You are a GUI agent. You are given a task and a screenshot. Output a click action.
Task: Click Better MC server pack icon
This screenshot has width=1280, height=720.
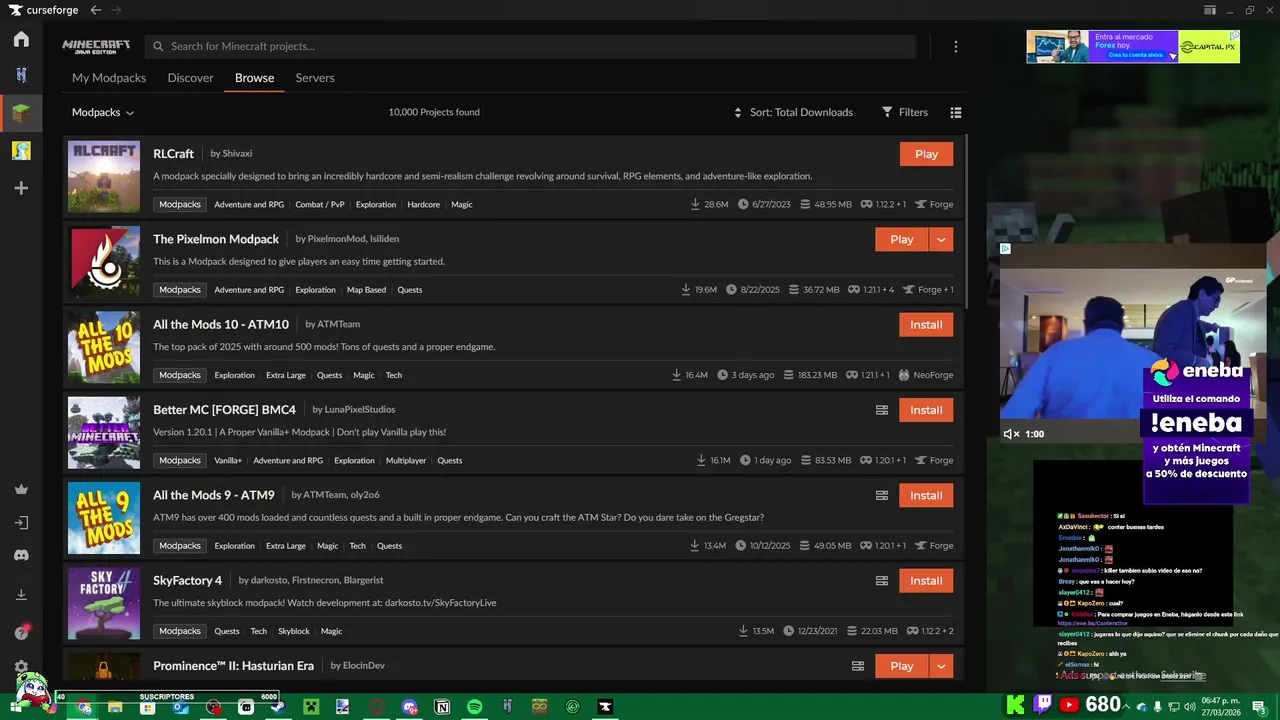[882, 410]
